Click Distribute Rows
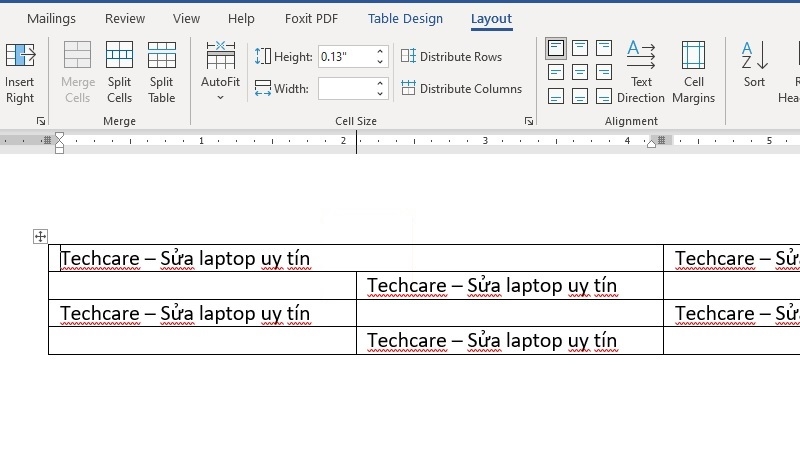 [452, 57]
